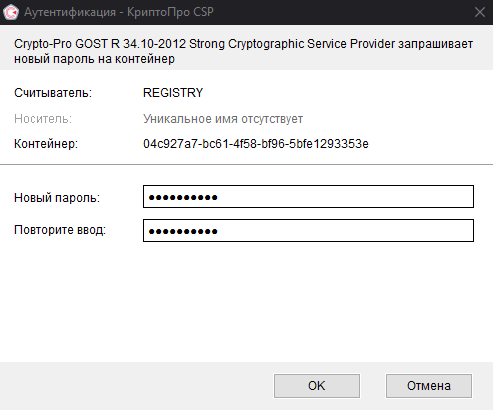The image size is (493, 410).
Task: Click the separator line below the Контейнер row
Action: (246, 164)
